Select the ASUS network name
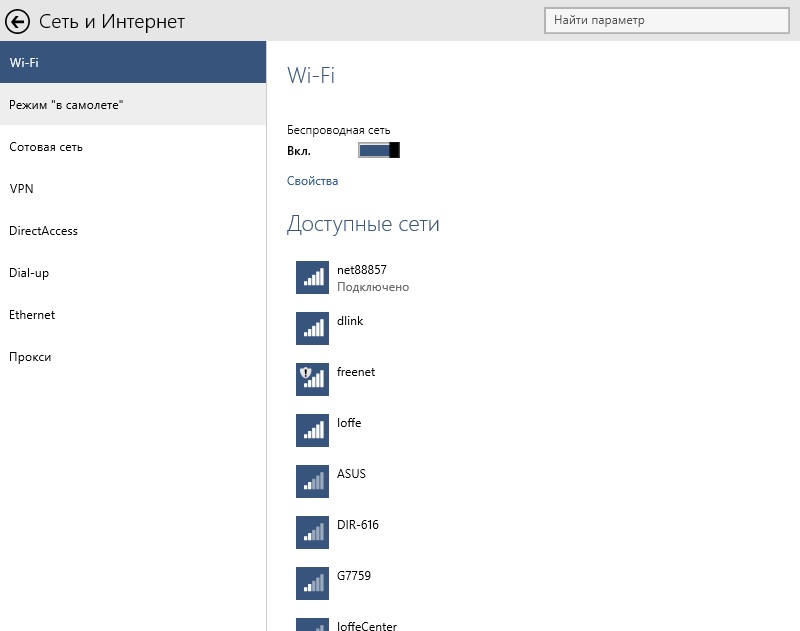The image size is (800, 631). click(x=351, y=474)
